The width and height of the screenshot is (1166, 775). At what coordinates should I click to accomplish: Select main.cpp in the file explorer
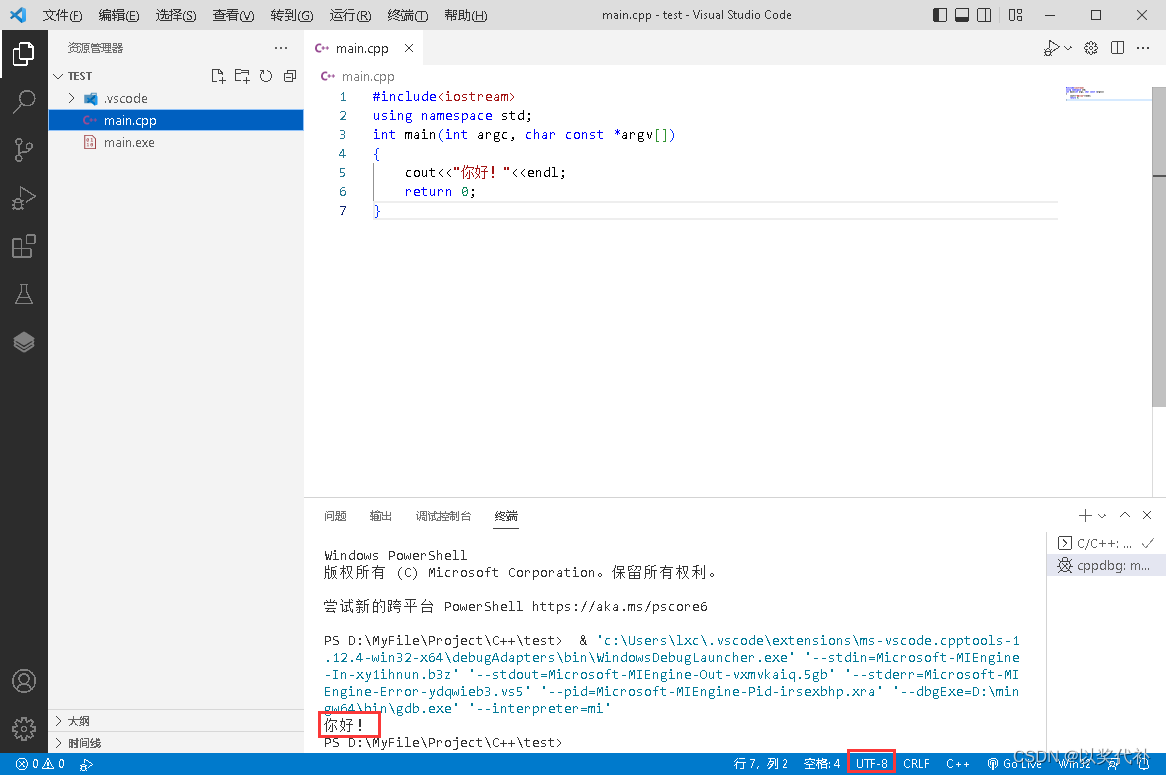pos(175,120)
